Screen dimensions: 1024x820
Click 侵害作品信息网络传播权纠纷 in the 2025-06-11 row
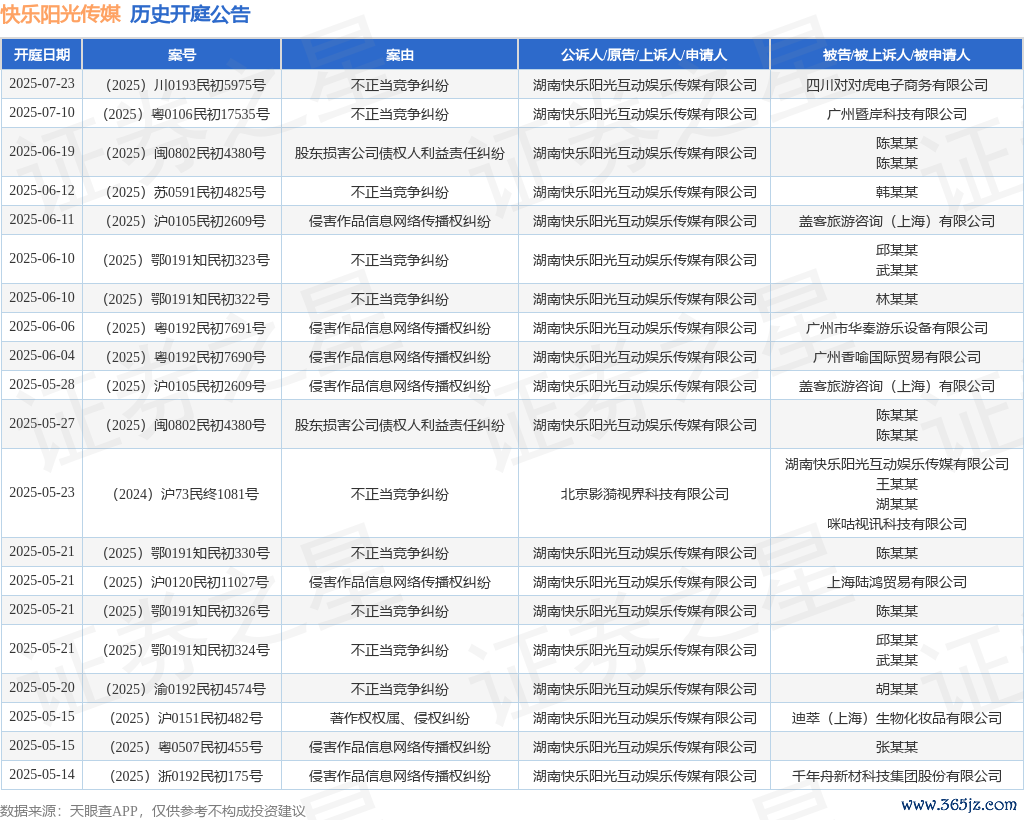(400, 221)
